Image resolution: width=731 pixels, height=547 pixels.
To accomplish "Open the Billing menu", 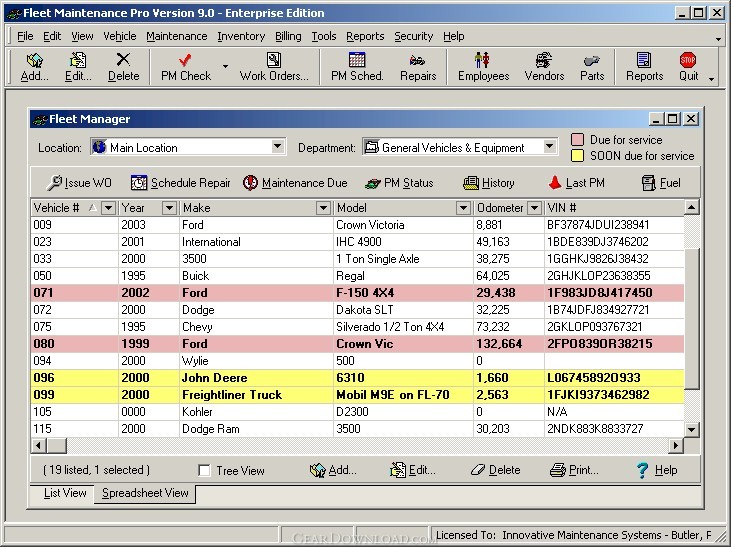I will pos(288,36).
